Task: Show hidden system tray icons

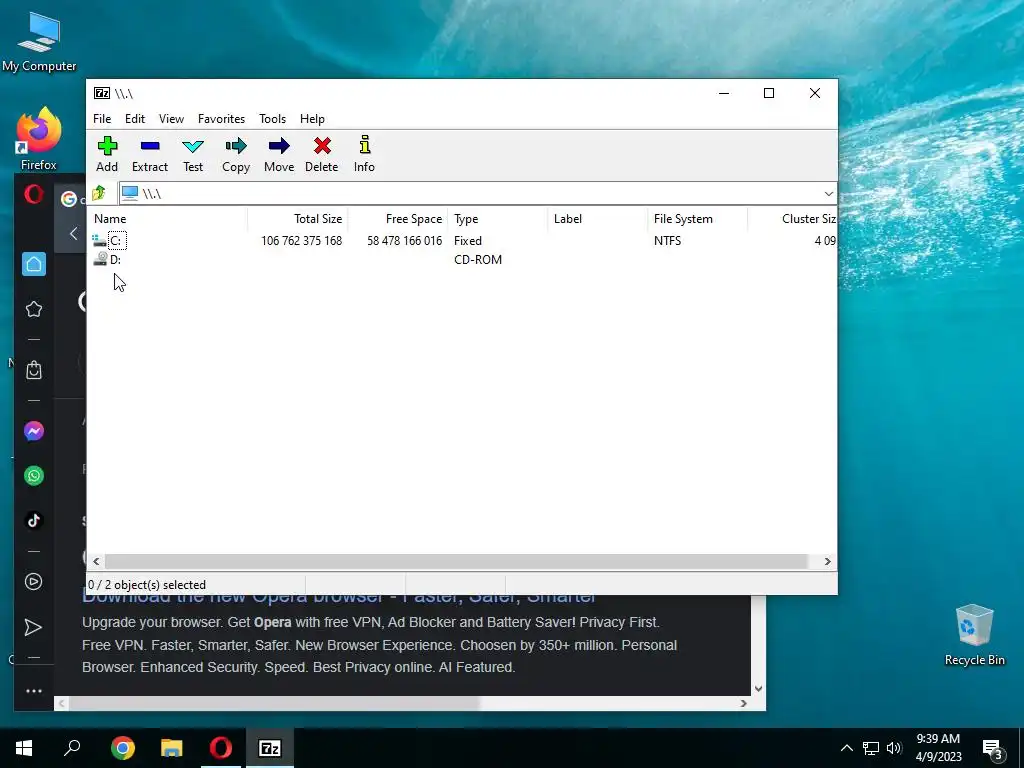Action: click(x=846, y=748)
